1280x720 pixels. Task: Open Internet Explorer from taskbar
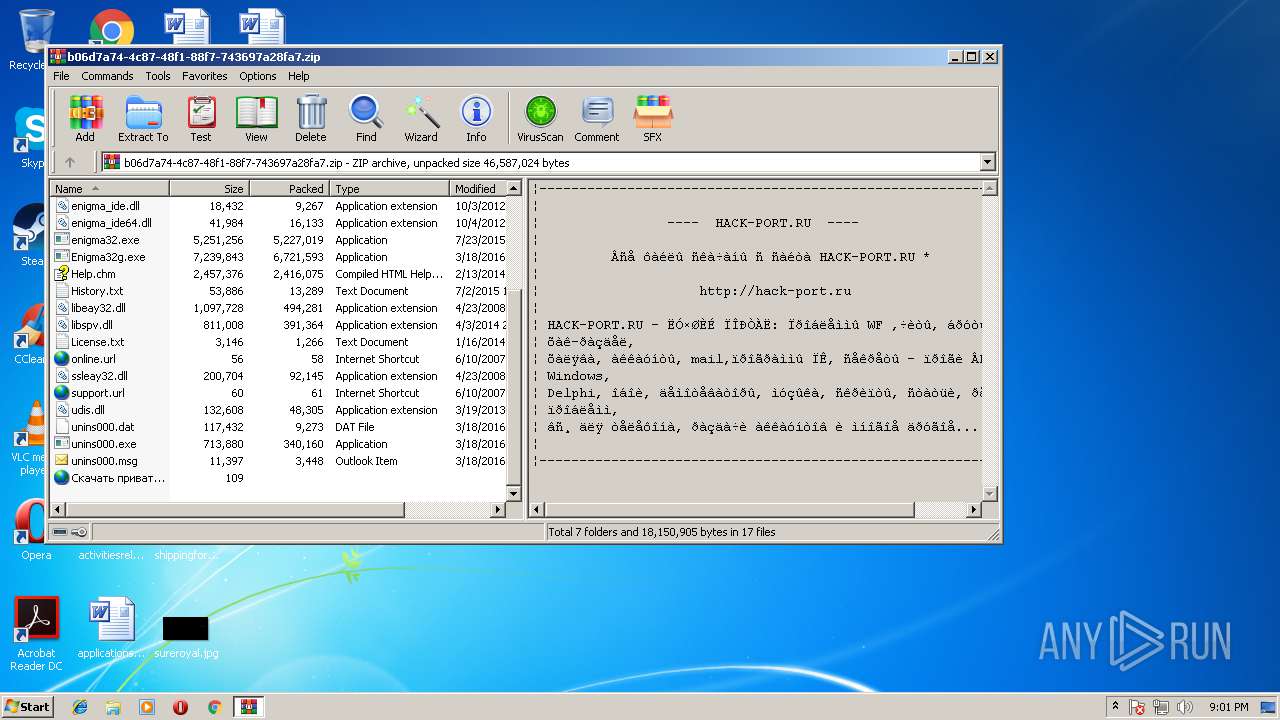pyautogui.click(x=80, y=707)
